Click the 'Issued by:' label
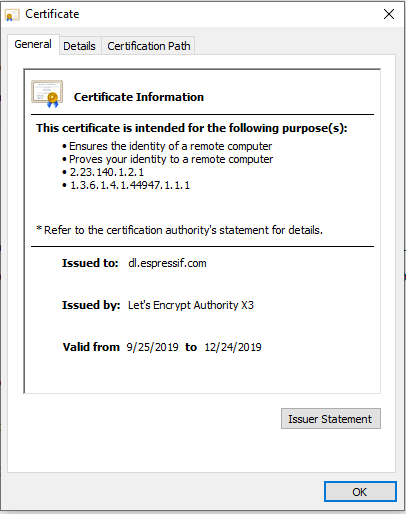The height and width of the screenshot is (514, 406). pyautogui.click(x=91, y=305)
